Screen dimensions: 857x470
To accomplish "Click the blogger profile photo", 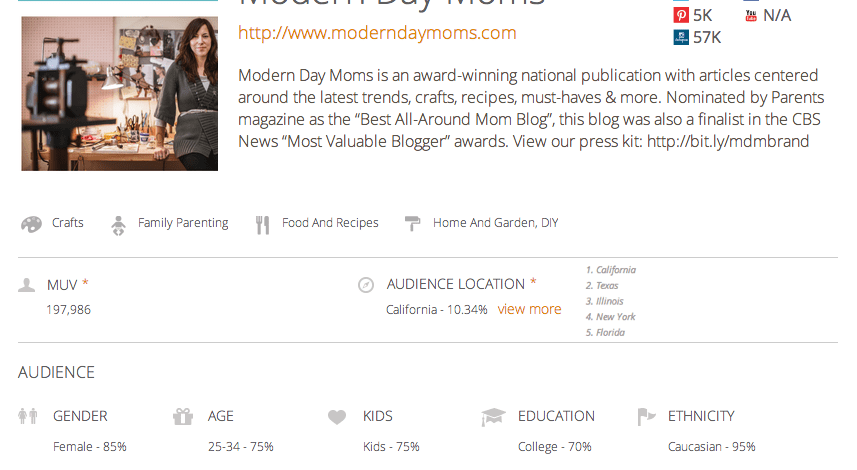I will [119, 93].
